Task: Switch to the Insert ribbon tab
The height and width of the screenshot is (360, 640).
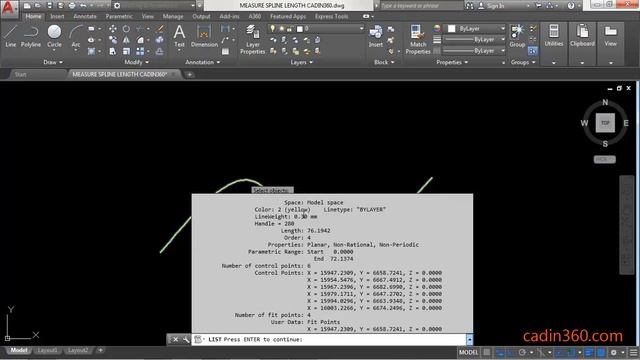Action: [x=57, y=16]
